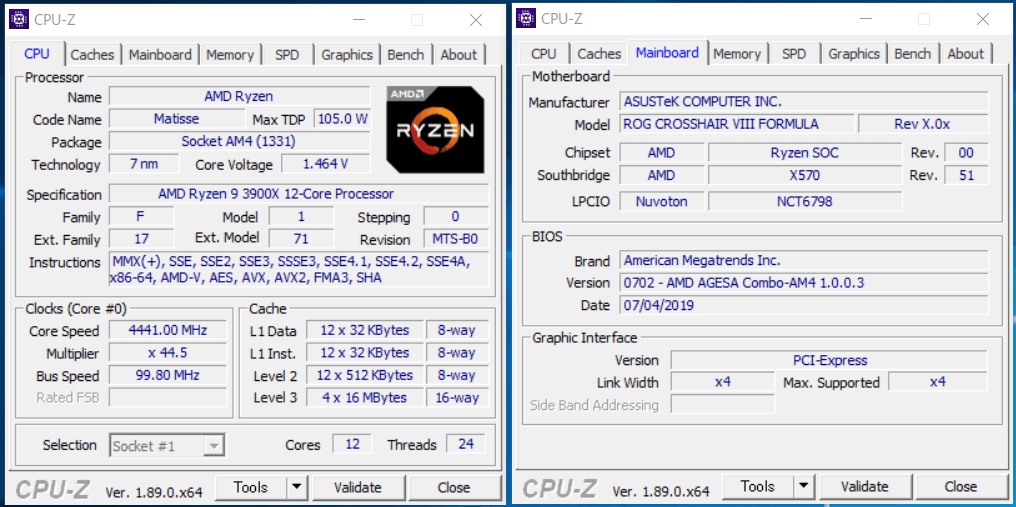Image resolution: width=1016 pixels, height=507 pixels.
Task: Click Graphic Interface Version PCI-Express field
Action: [x=829, y=360]
